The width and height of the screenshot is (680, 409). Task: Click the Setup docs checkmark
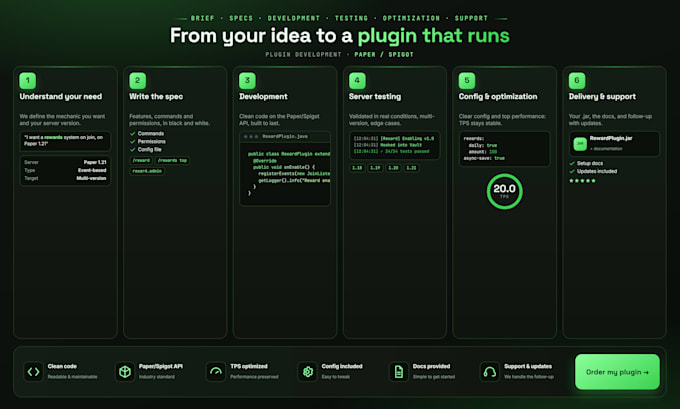coord(572,164)
